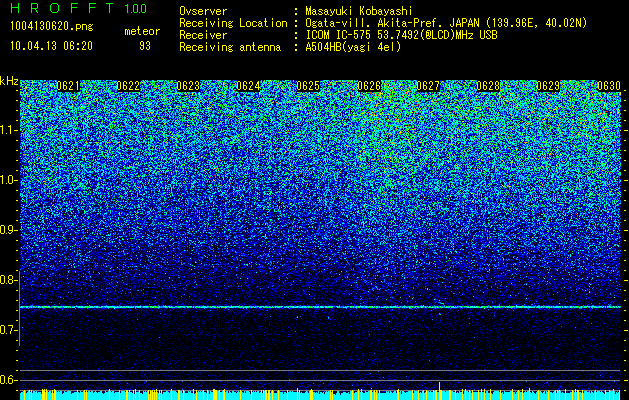629x400 pixels.
Task: Click the 0629 time marker label
Action: coord(548,86)
